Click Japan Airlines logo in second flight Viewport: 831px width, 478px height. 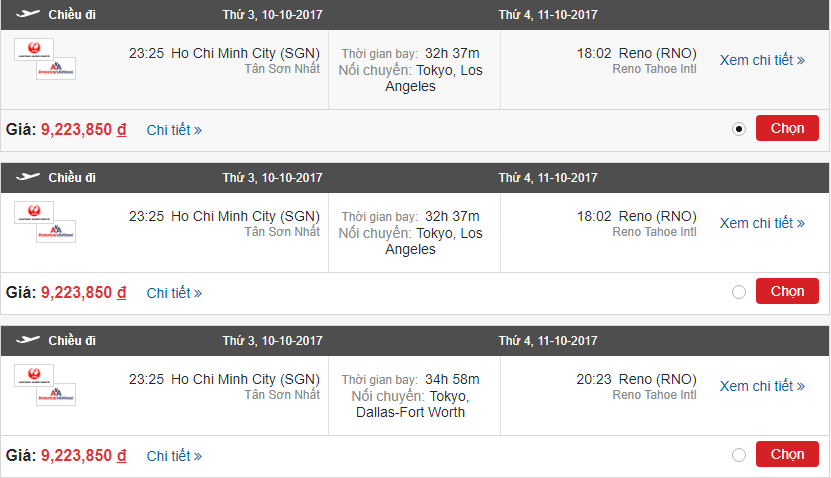(34, 213)
